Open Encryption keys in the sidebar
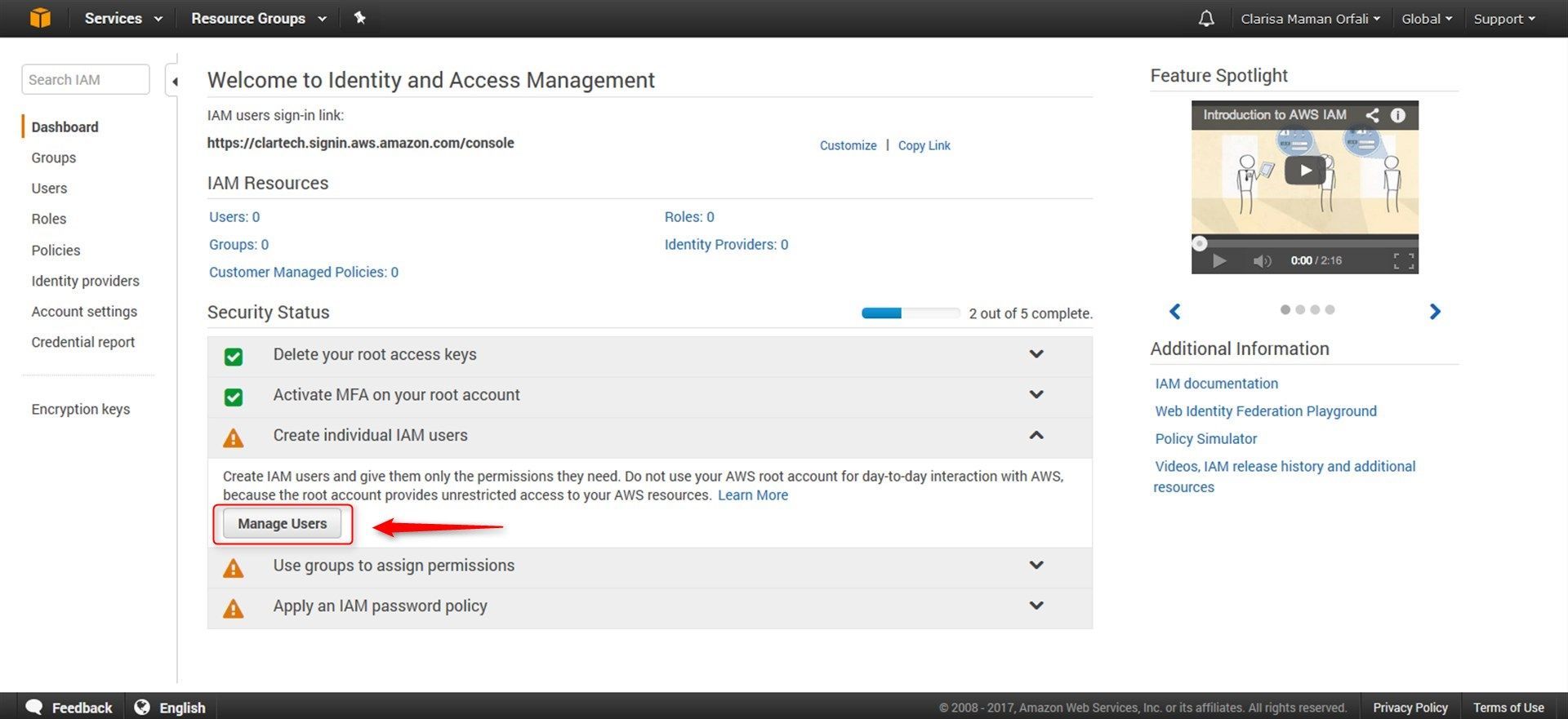 tap(81, 409)
